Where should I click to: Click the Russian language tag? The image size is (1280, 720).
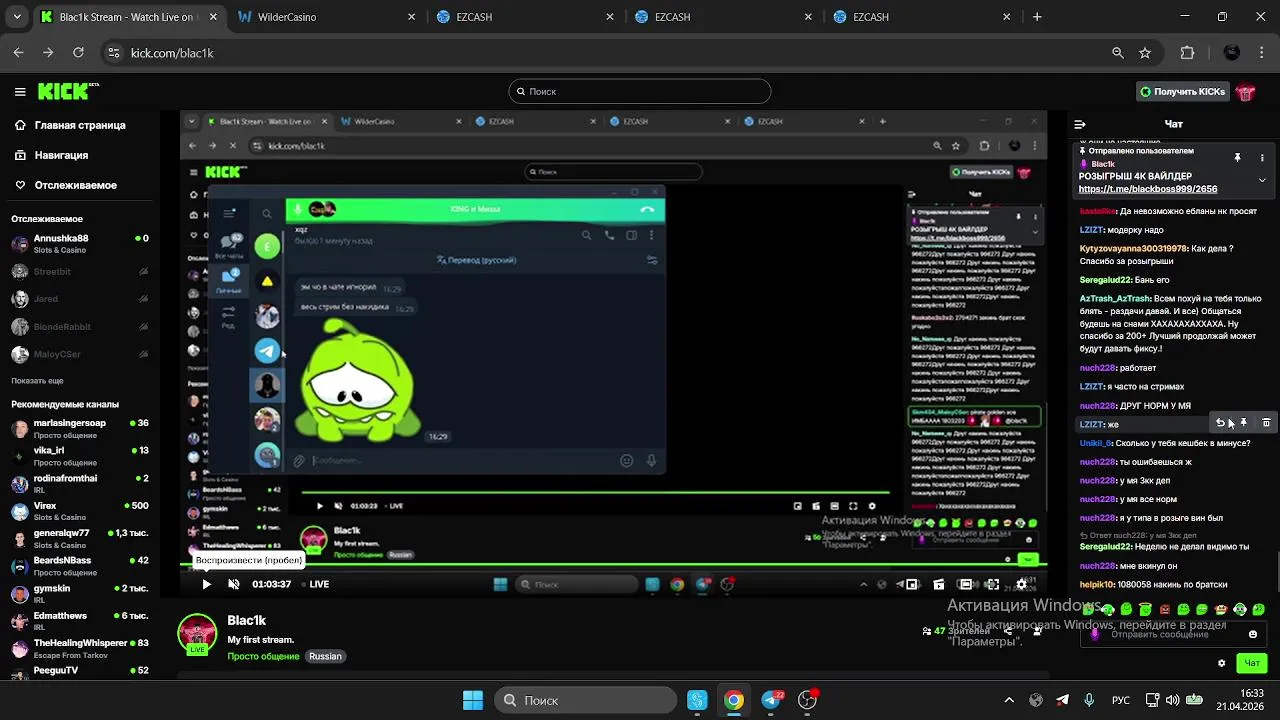click(325, 656)
